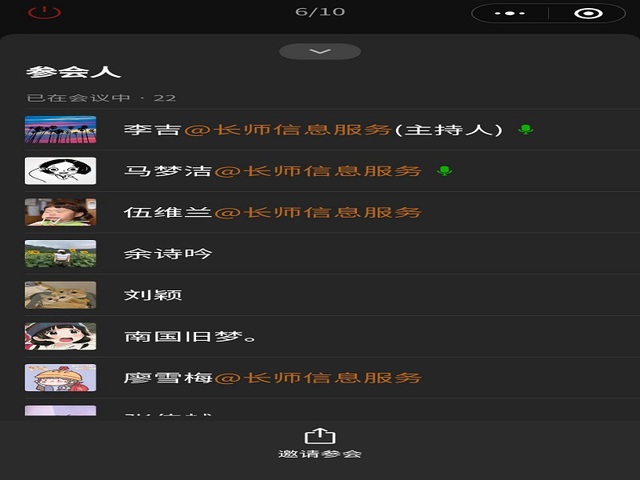
Task: Select 刘颖's cat avatar
Action: point(60,295)
